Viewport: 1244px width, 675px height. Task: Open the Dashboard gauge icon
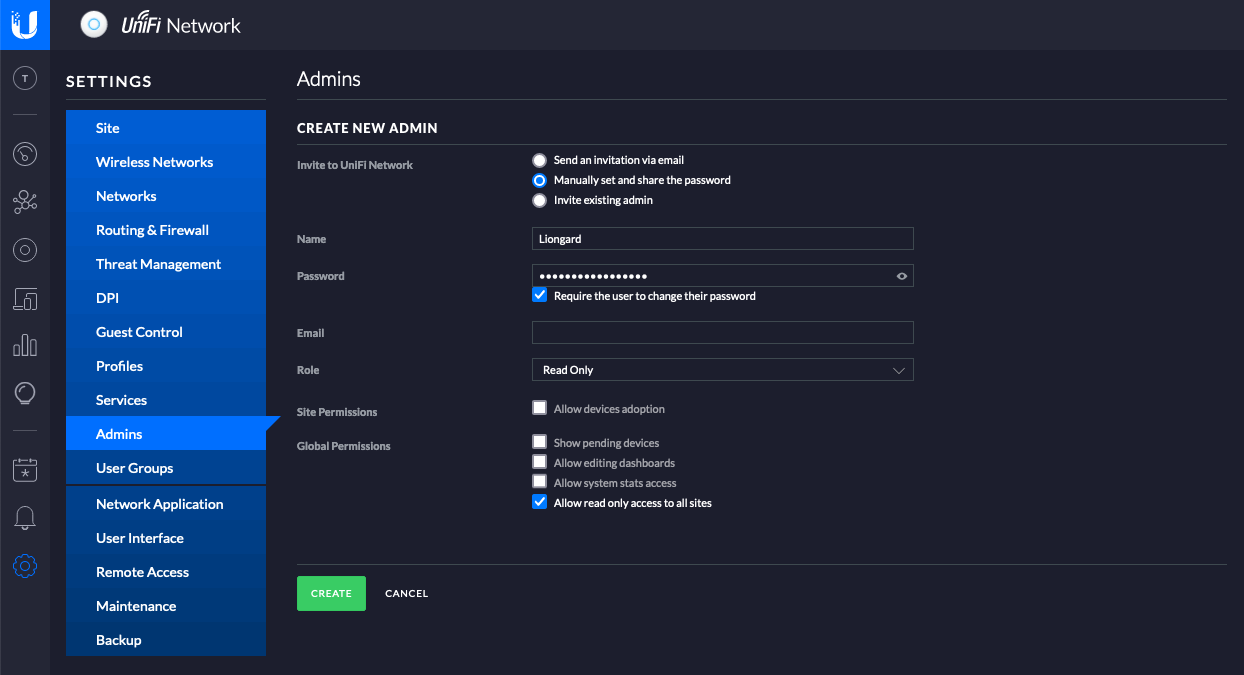pyautogui.click(x=25, y=153)
